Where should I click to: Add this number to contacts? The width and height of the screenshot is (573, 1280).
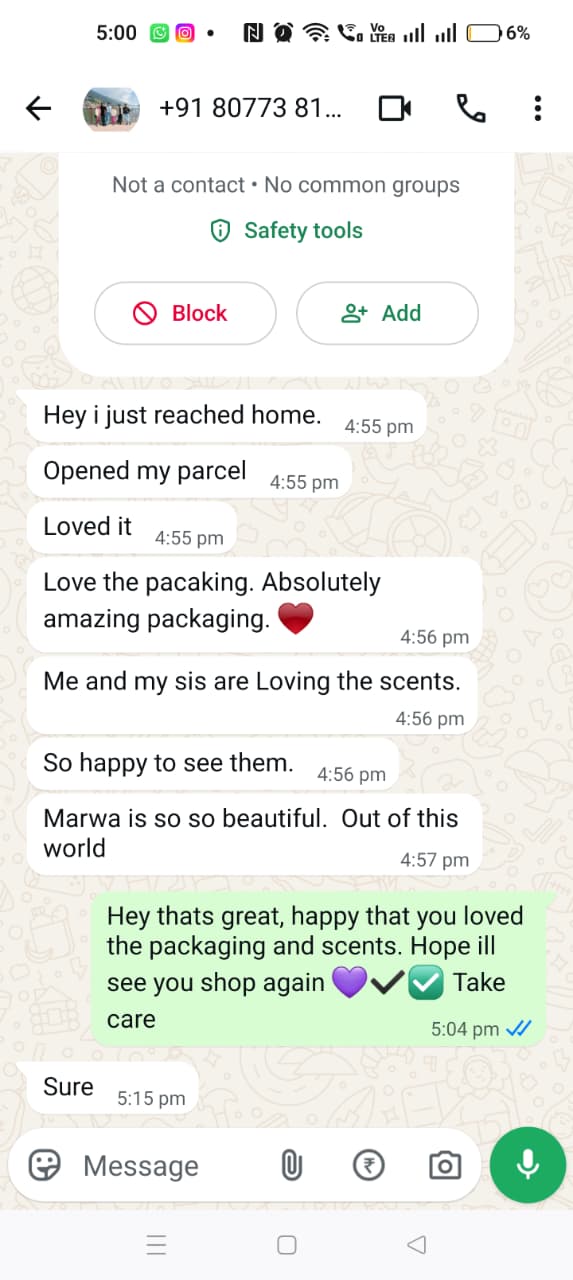[387, 313]
